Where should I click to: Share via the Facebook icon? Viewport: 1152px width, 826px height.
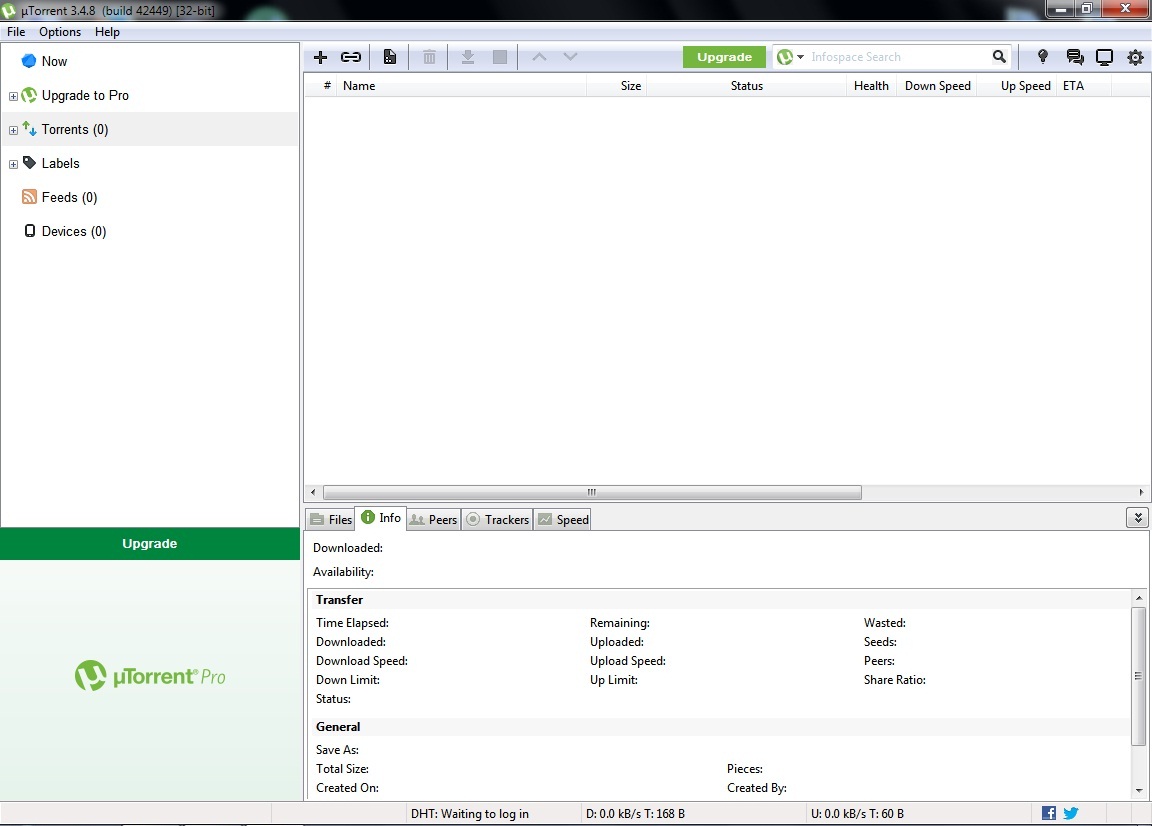tap(1047, 813)
